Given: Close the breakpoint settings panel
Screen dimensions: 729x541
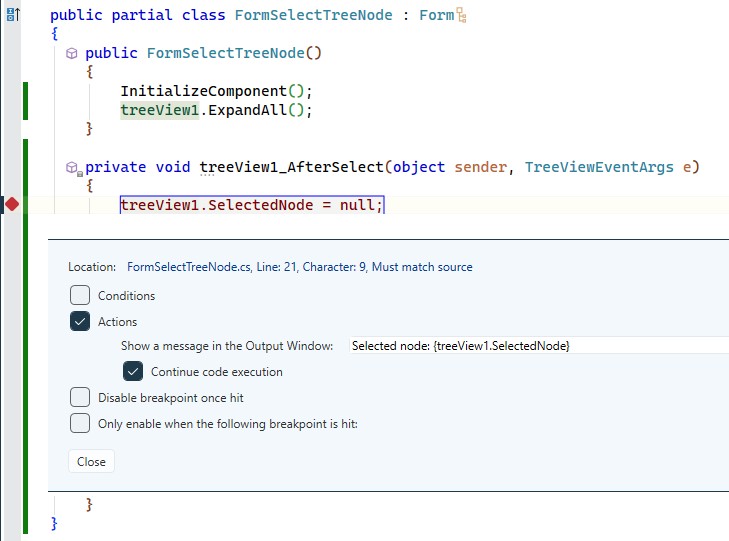Looking at the screenshot, I should tap(91, 462).
